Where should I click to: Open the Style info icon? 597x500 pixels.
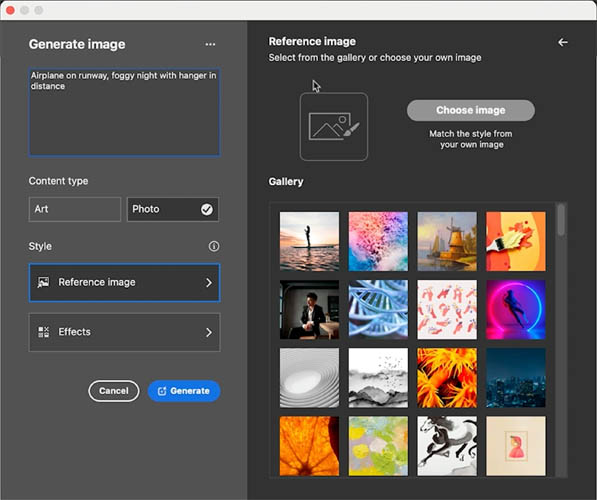click(214, 246)
